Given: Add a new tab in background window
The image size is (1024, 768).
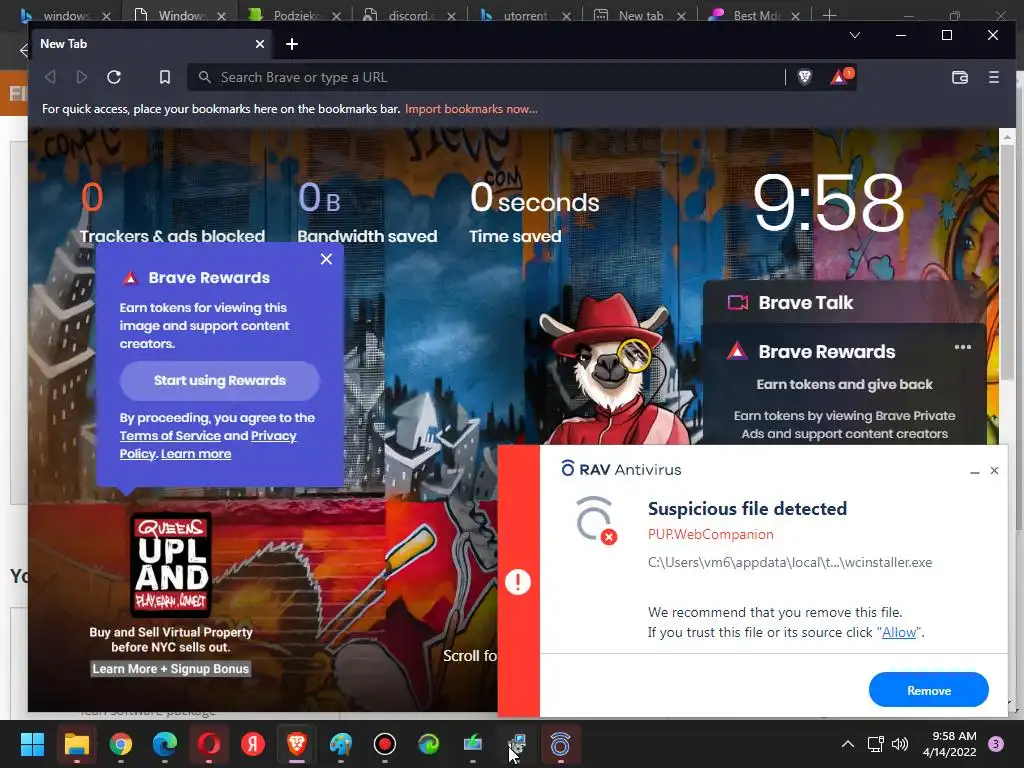Looking at the screenshot, I should [x=829, y=14].
